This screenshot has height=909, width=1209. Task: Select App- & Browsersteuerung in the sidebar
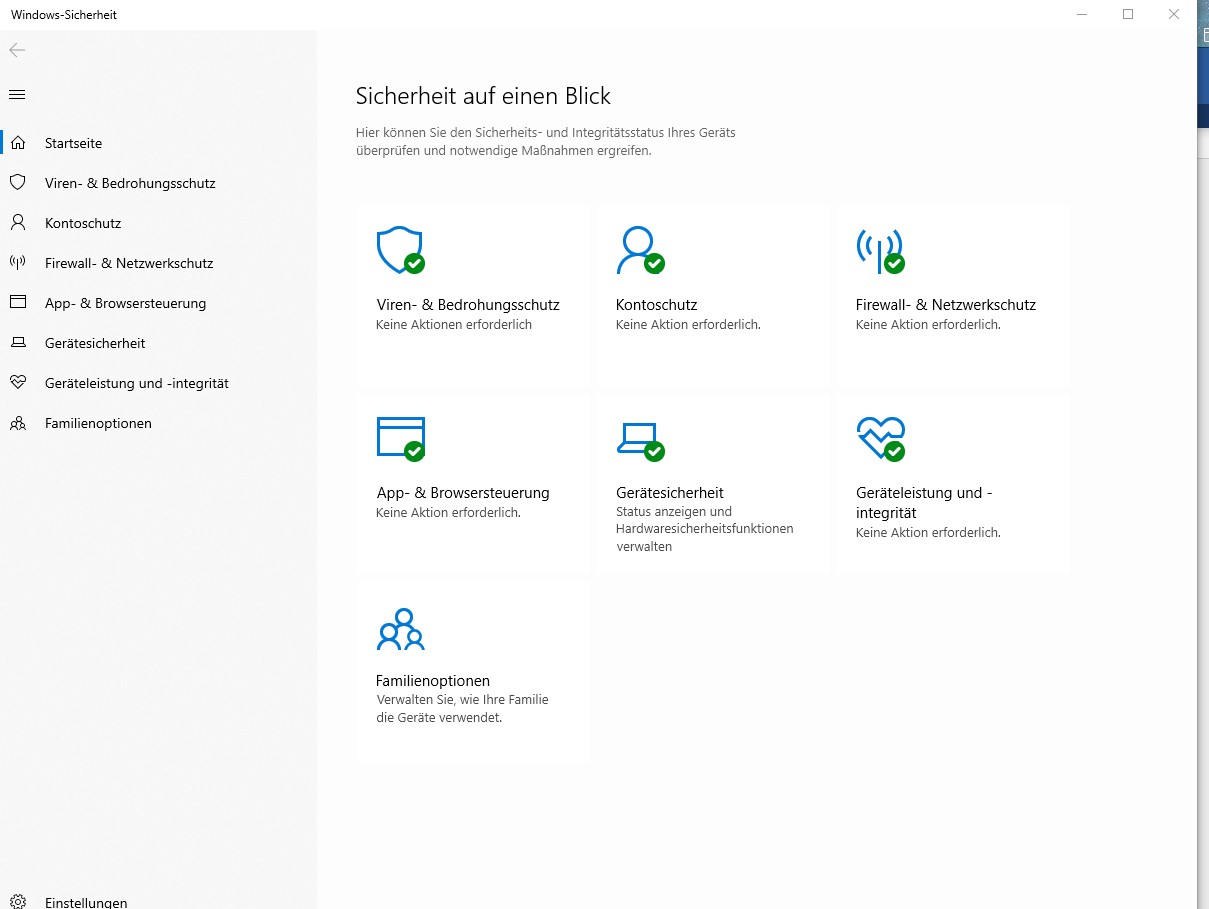(125, 303)
